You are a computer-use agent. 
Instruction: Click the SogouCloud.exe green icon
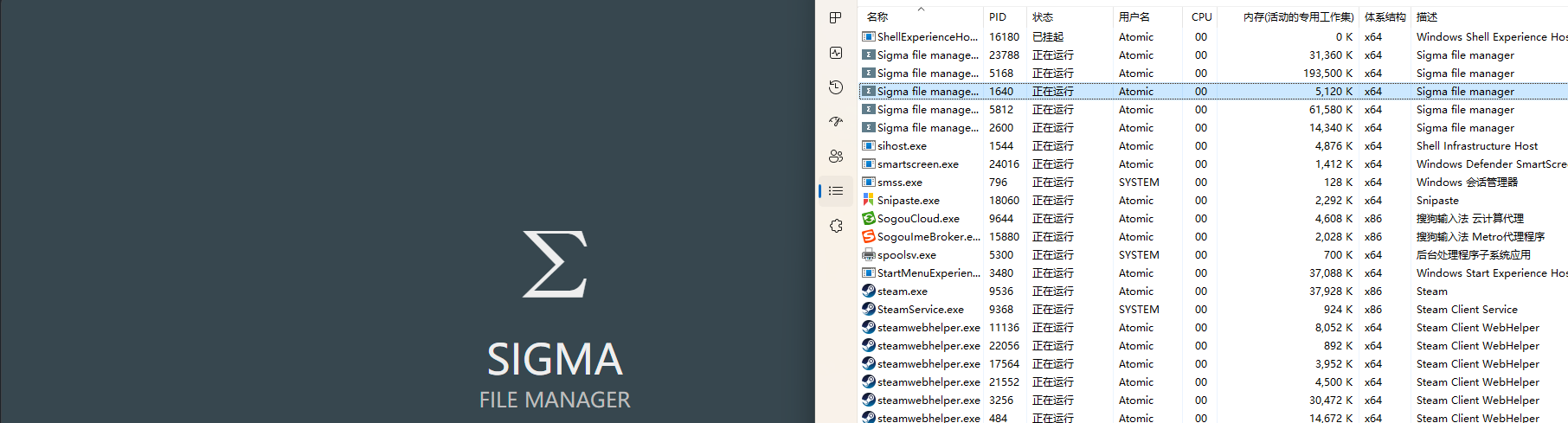click(x=868, y=218)
